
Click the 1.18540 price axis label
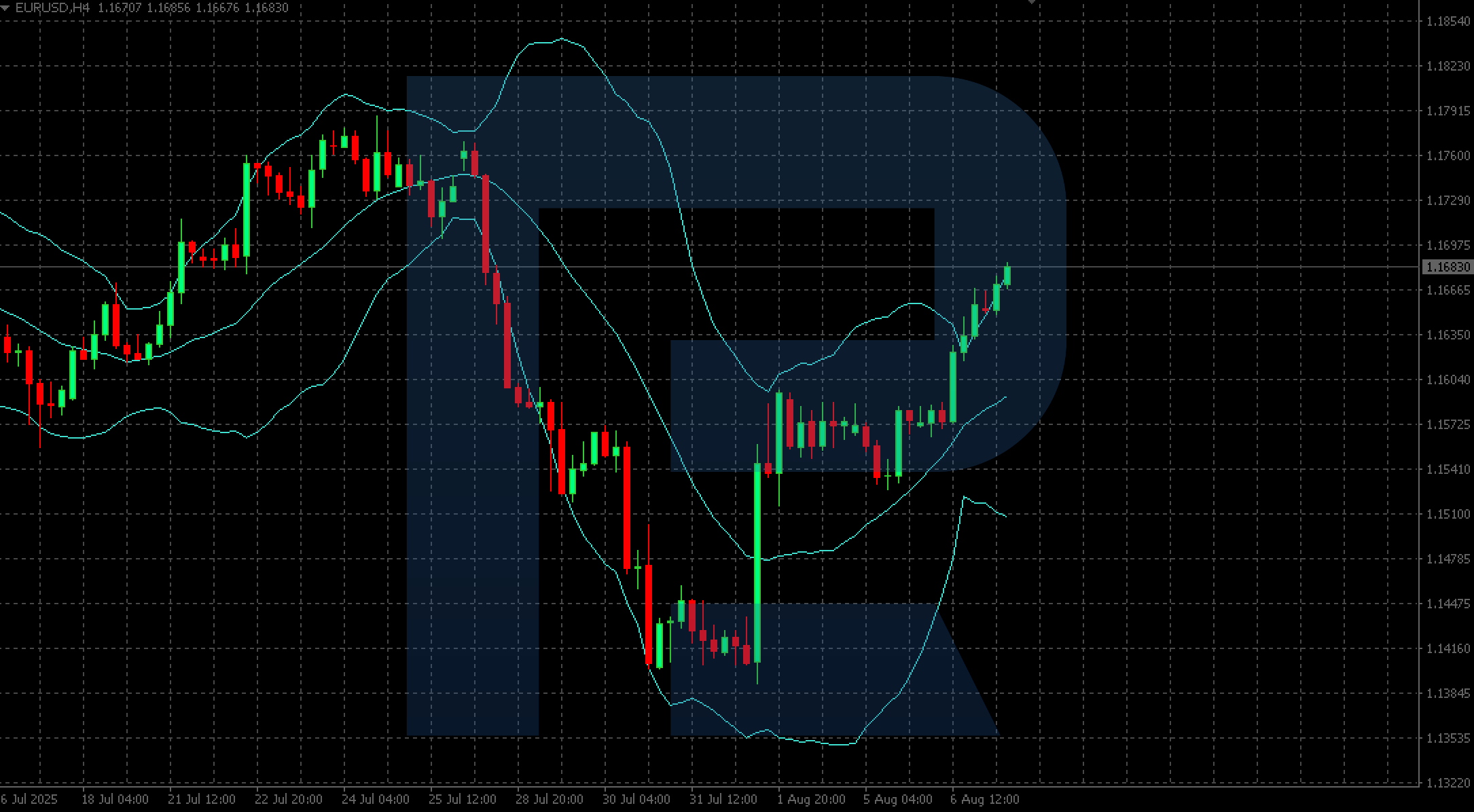(x=1448, y=21)
